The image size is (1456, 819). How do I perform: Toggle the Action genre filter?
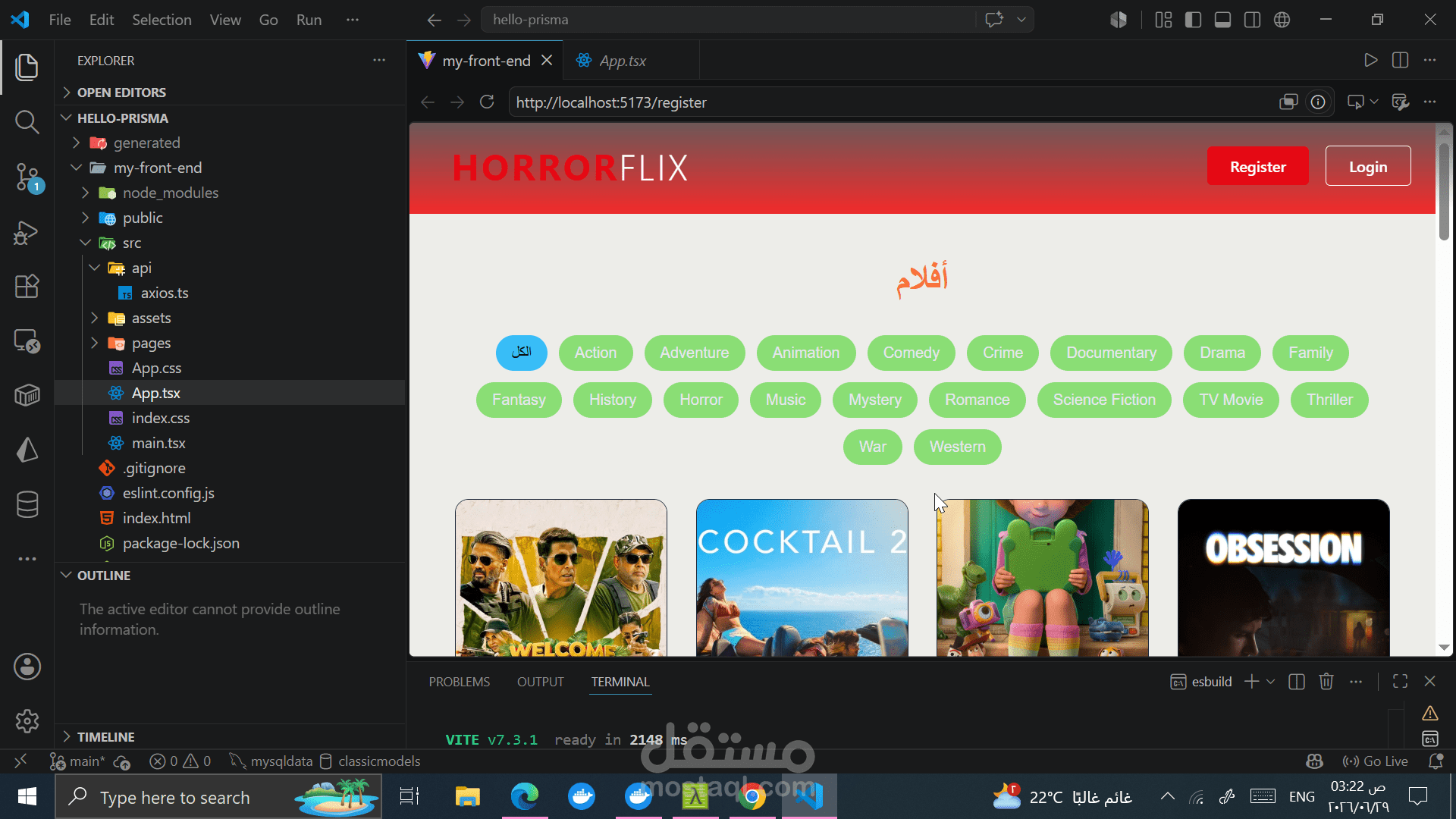[x=595, y=353]
